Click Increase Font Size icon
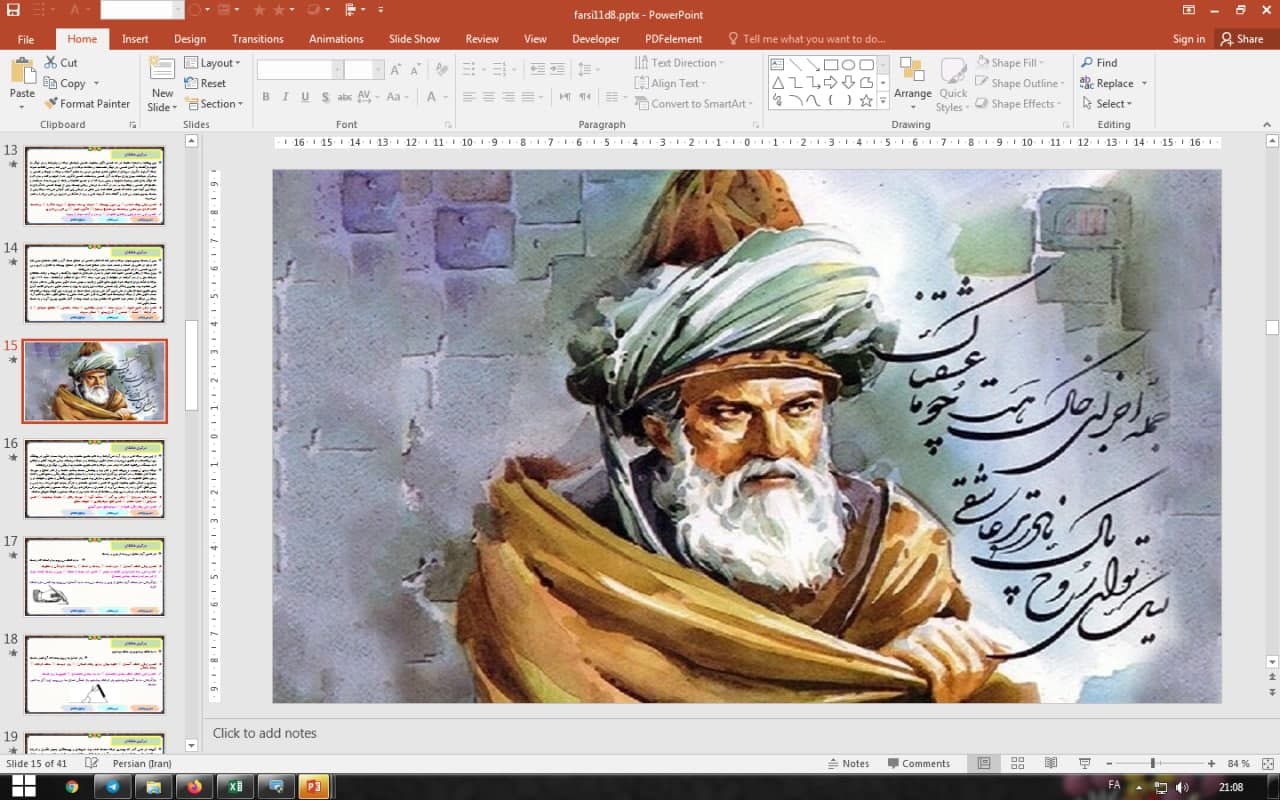1280x800 pixels. [397, 70]
